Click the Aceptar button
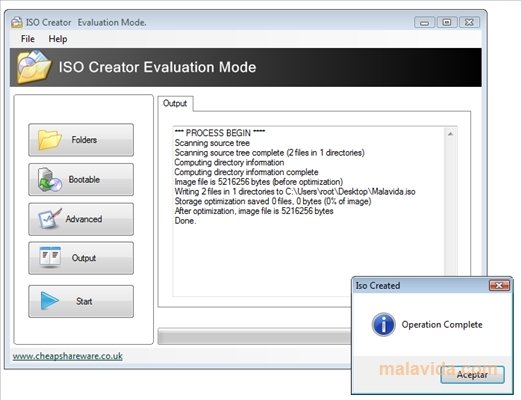This screenshot has height=400, width=521. click(x=472, y=375)
